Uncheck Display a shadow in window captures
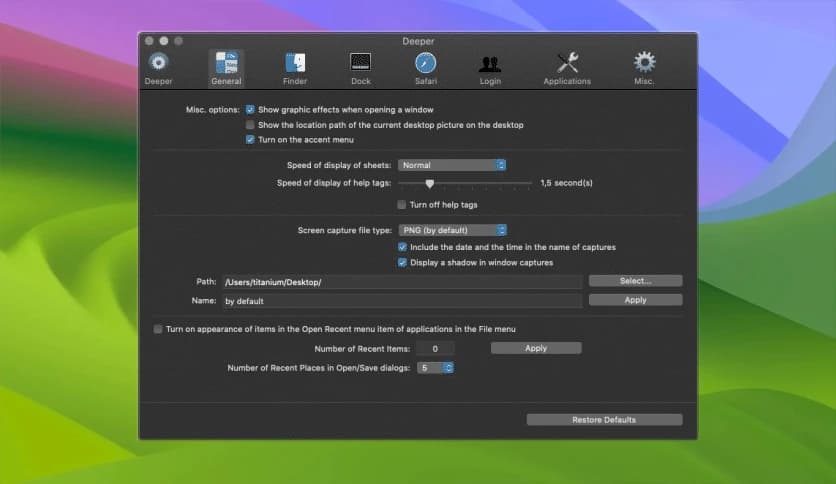The width and height of the screenshot is (836, 484). coord(402,263)
